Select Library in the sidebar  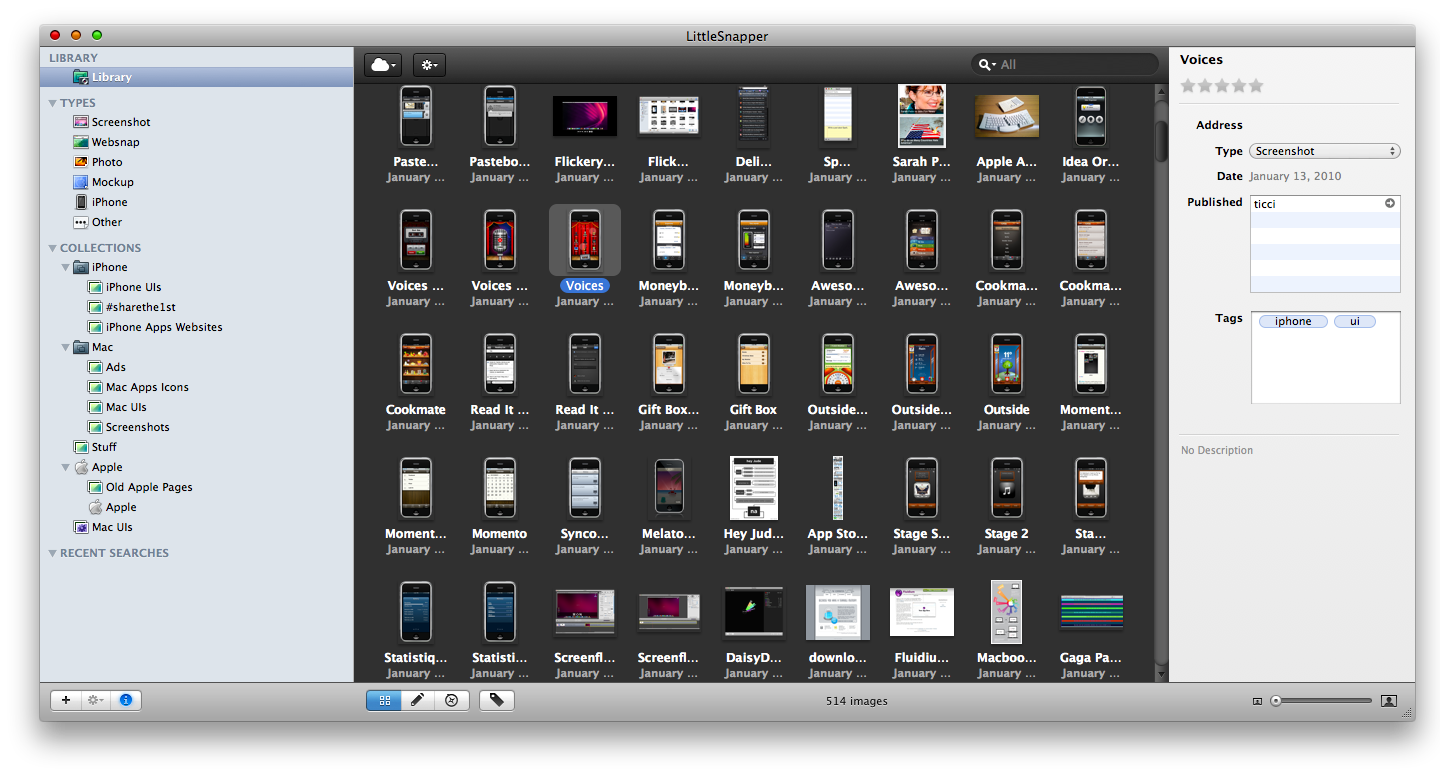click(x=197, y=77)
